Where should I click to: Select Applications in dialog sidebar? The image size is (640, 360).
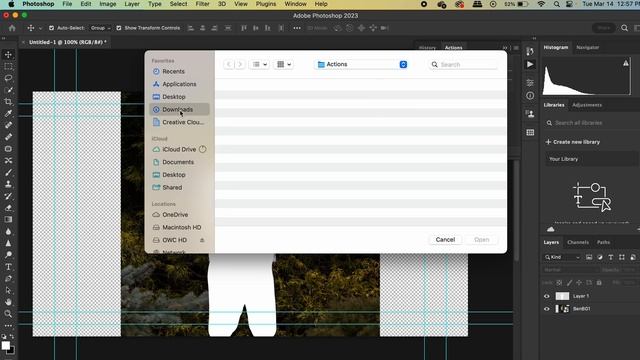tap(180, 84)
